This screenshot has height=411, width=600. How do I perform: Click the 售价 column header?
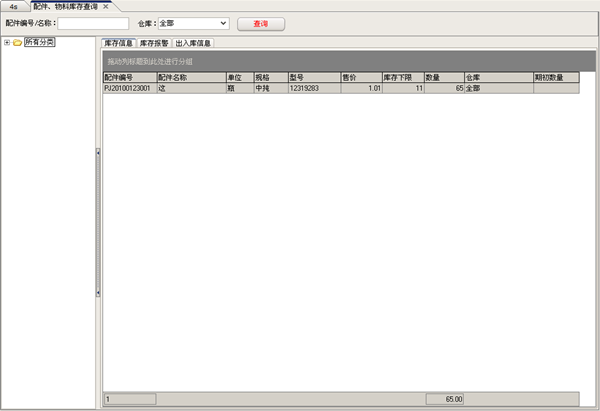360,77
